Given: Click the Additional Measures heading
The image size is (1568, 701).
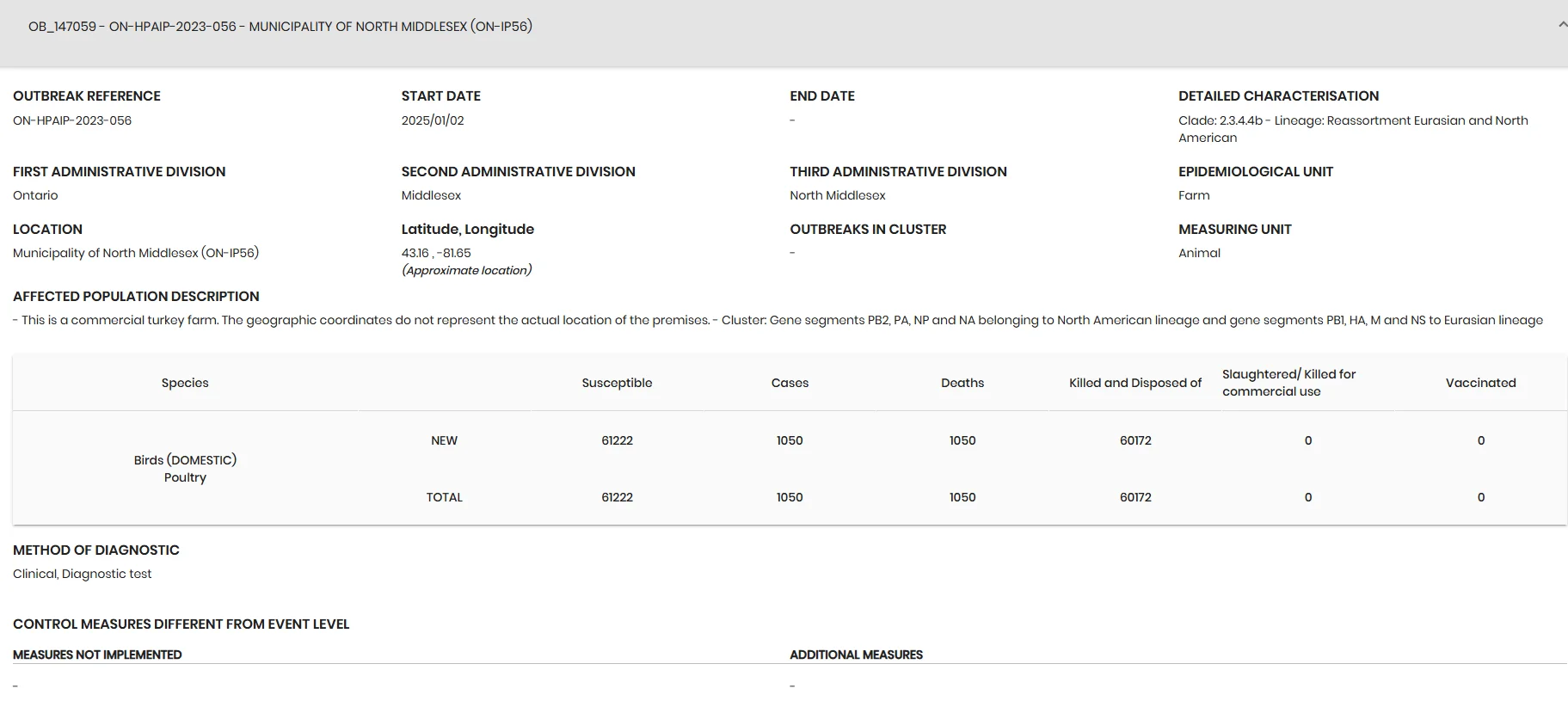Looking at the screenshot, I should [x=856, y=655].
